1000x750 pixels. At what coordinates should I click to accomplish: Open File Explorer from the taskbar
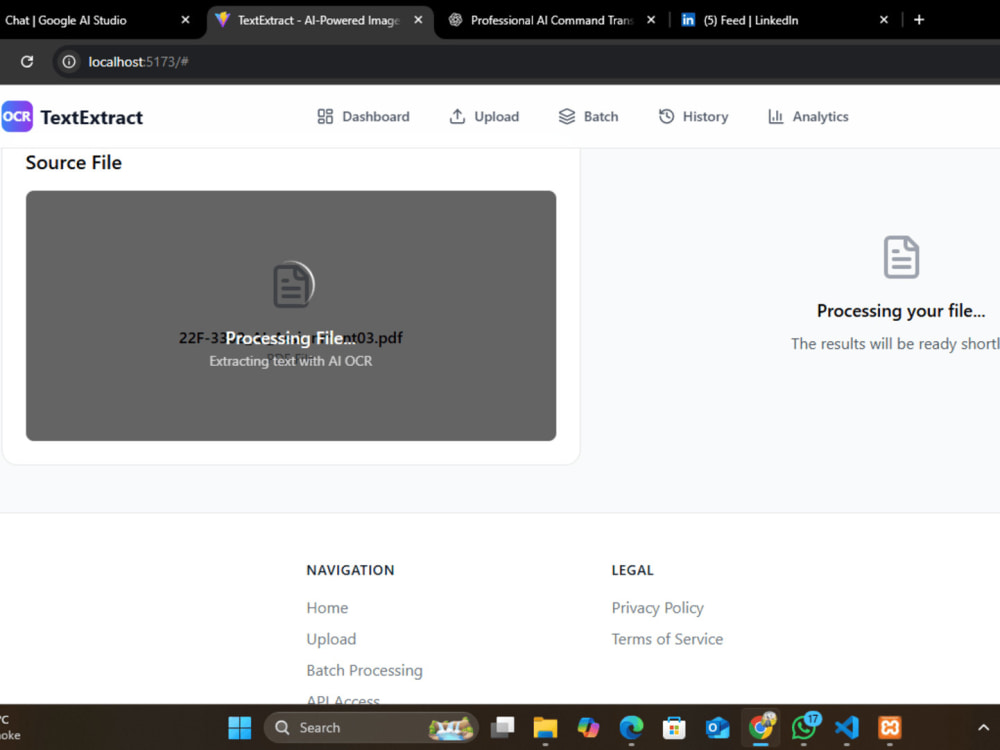(545, 728)
